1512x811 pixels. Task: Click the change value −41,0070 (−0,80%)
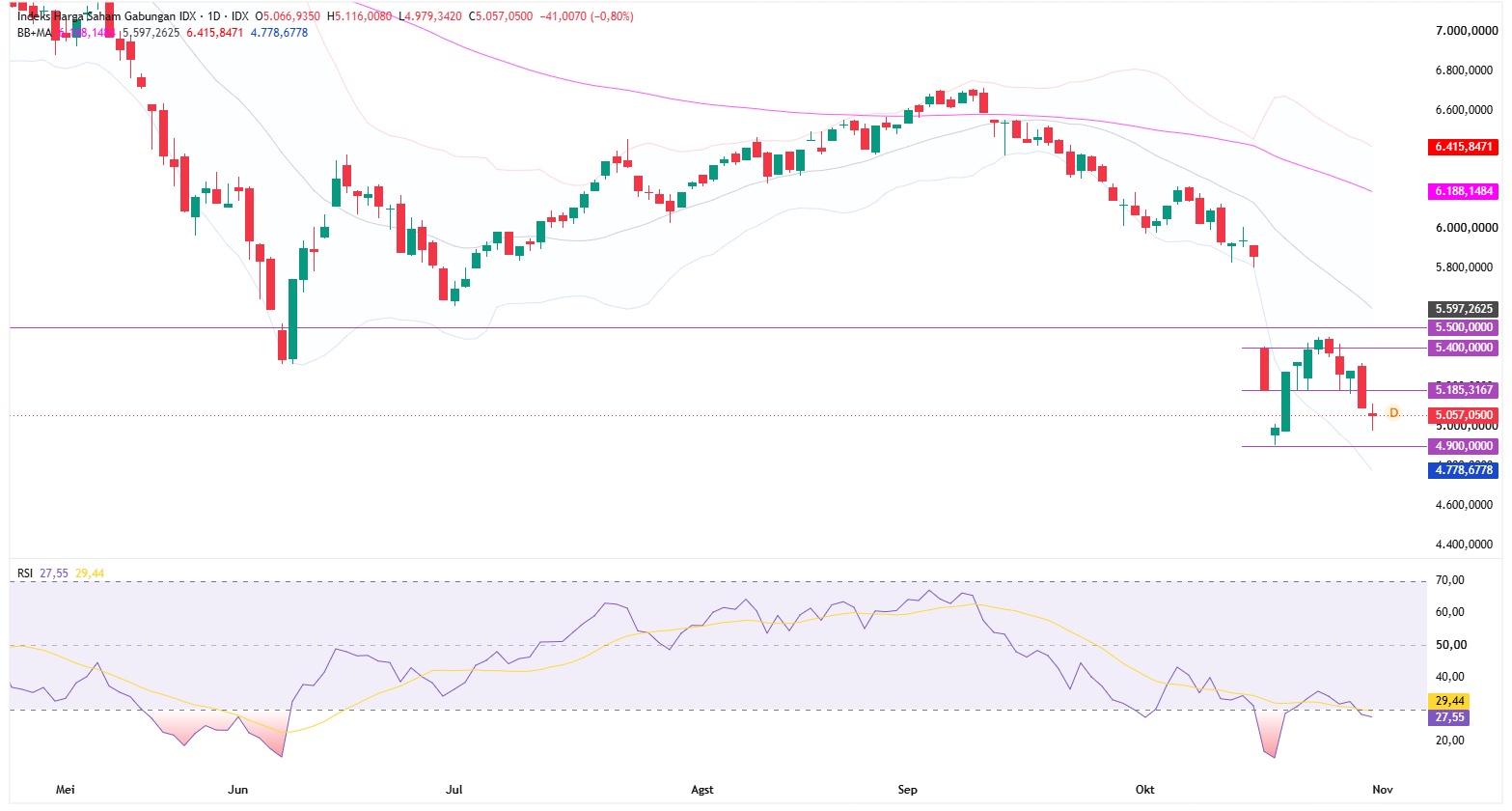[586, 16]
